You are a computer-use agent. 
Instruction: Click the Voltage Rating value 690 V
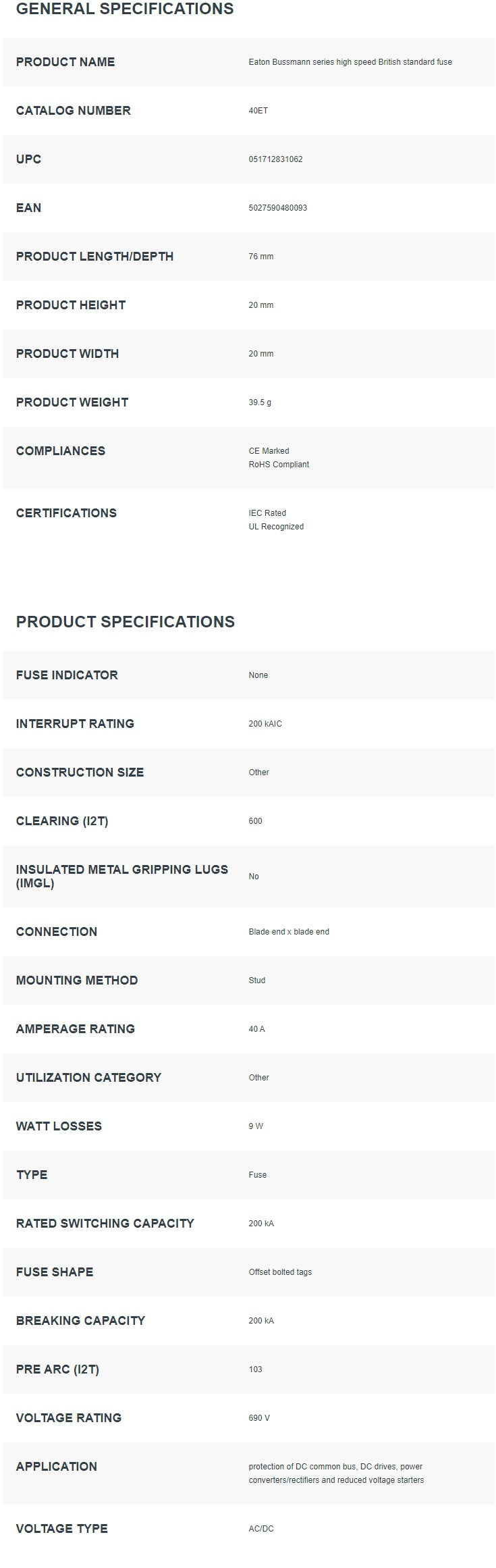259,1418
